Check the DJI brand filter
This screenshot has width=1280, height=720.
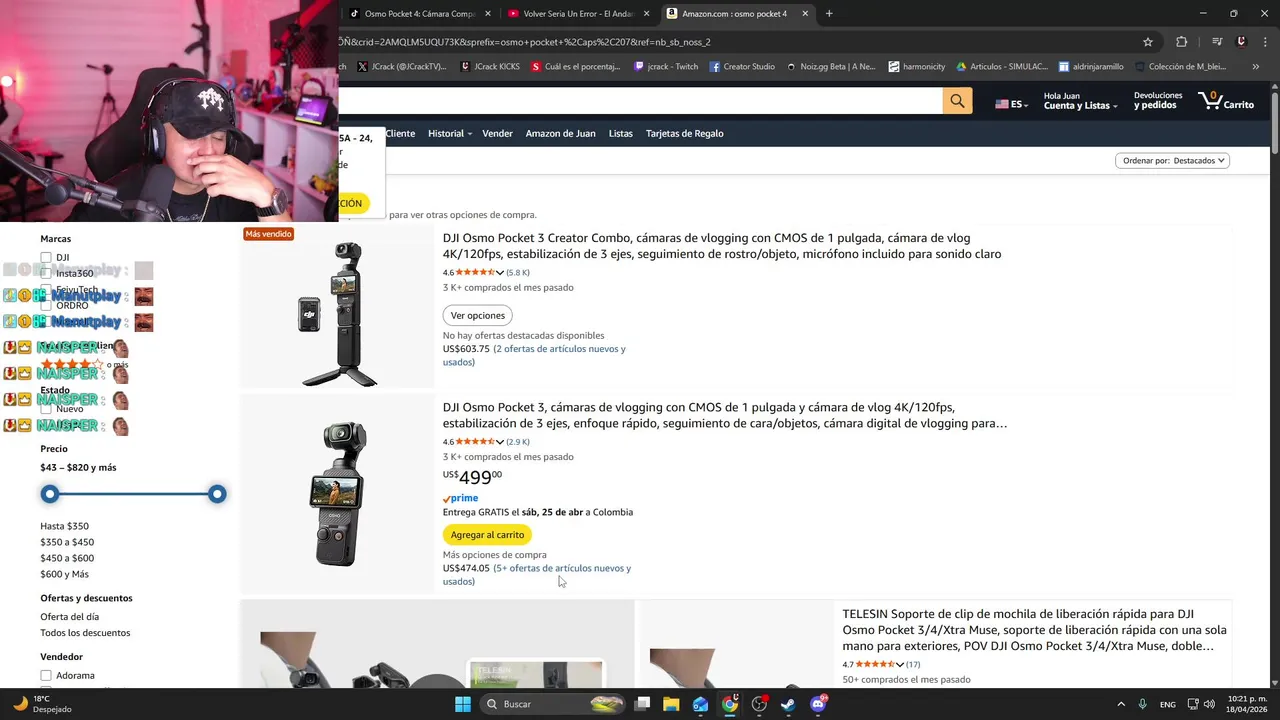tap(46, 258)
